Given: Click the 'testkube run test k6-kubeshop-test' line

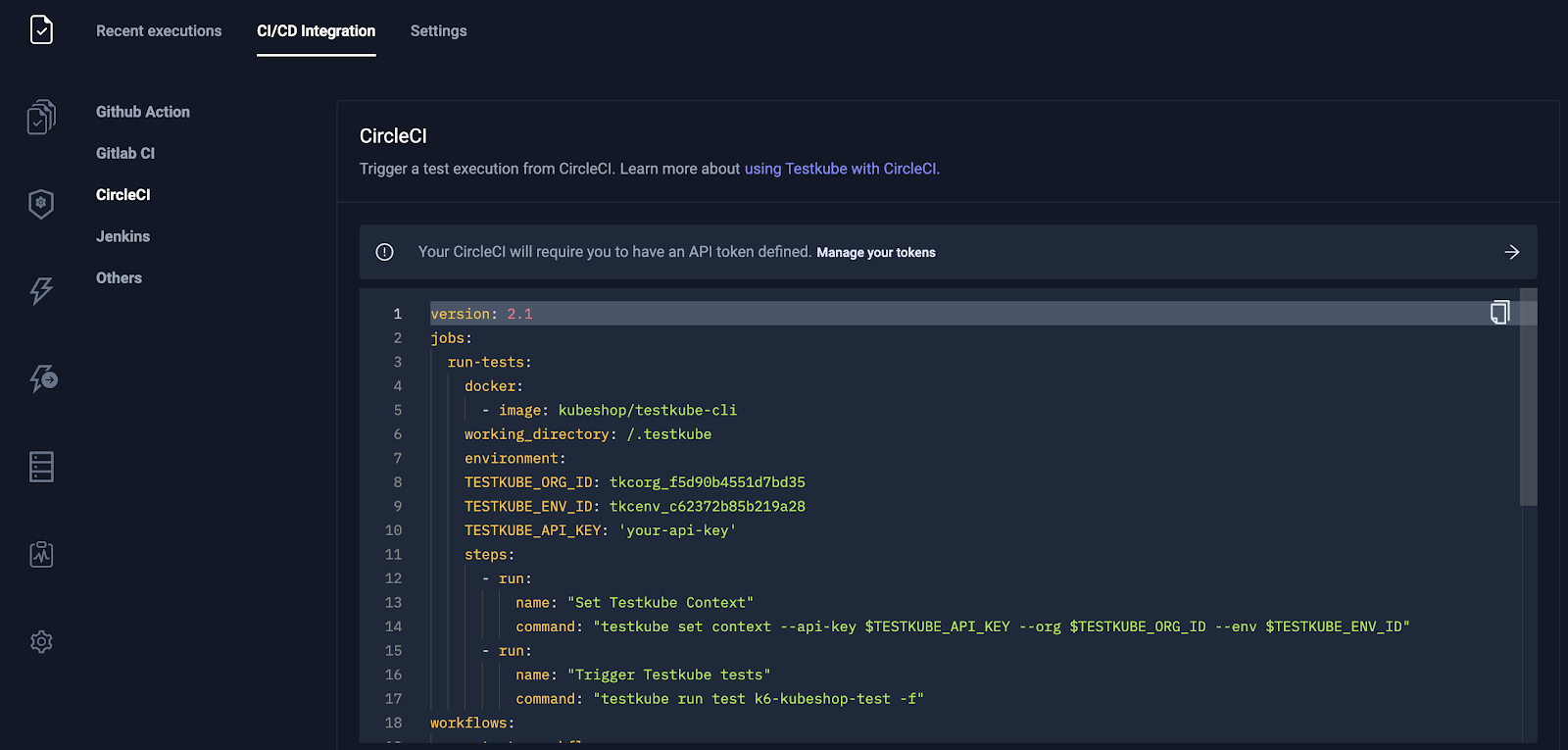Looking at the screenshot, I should 720,699.
